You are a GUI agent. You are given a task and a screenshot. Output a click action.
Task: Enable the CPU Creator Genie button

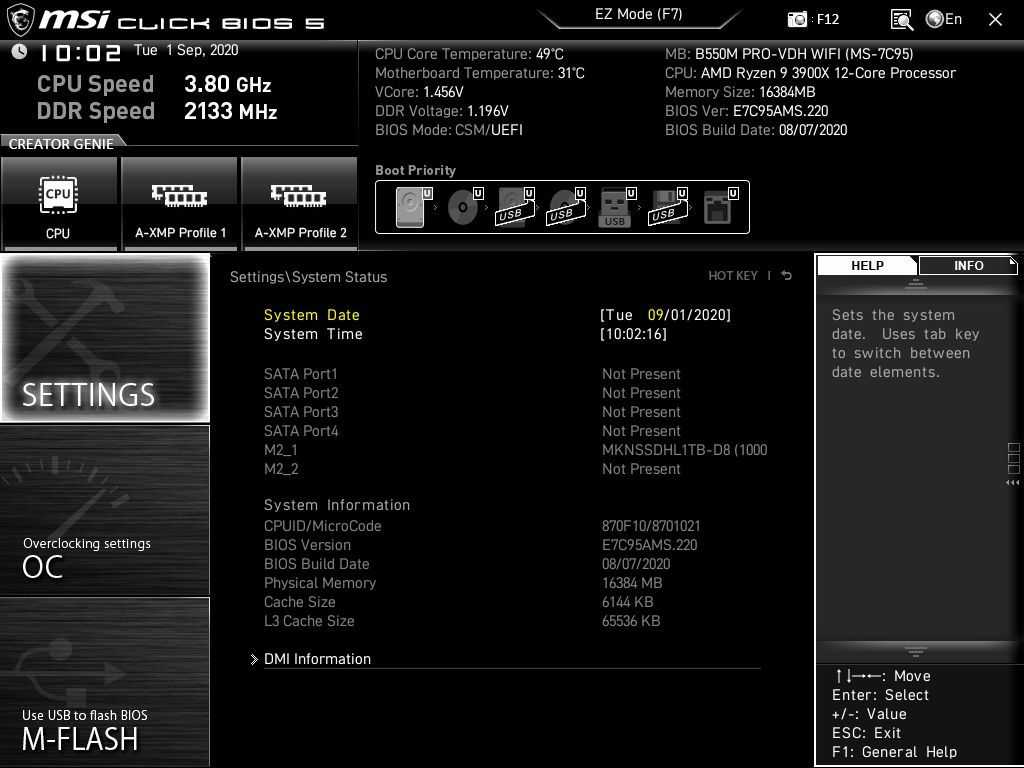[x=59, y=203]
